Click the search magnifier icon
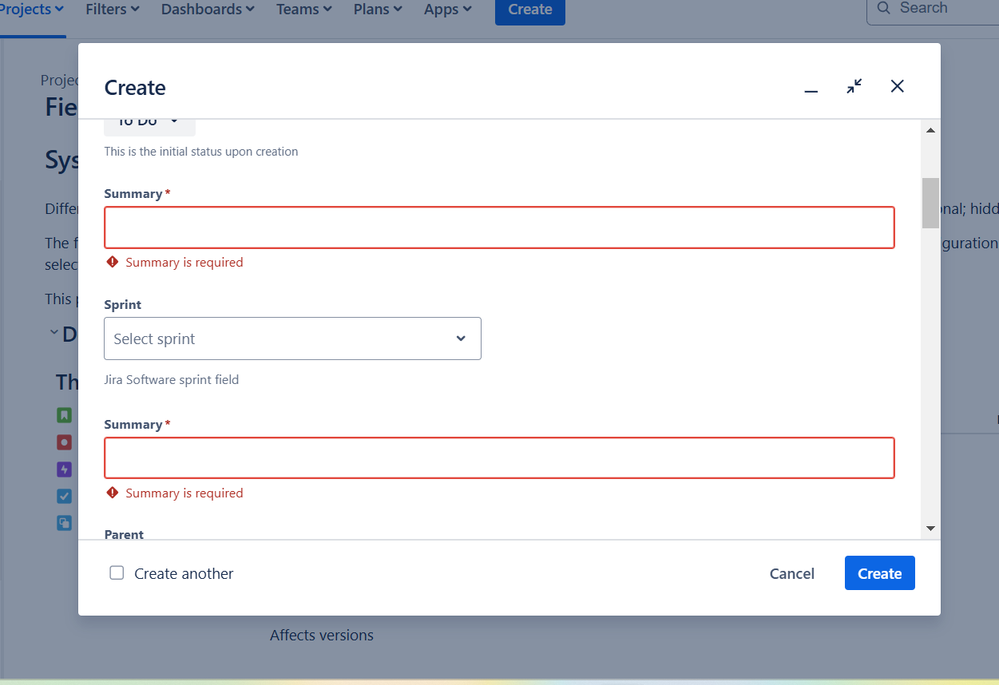The image size is (999, 685). [884, 8]
